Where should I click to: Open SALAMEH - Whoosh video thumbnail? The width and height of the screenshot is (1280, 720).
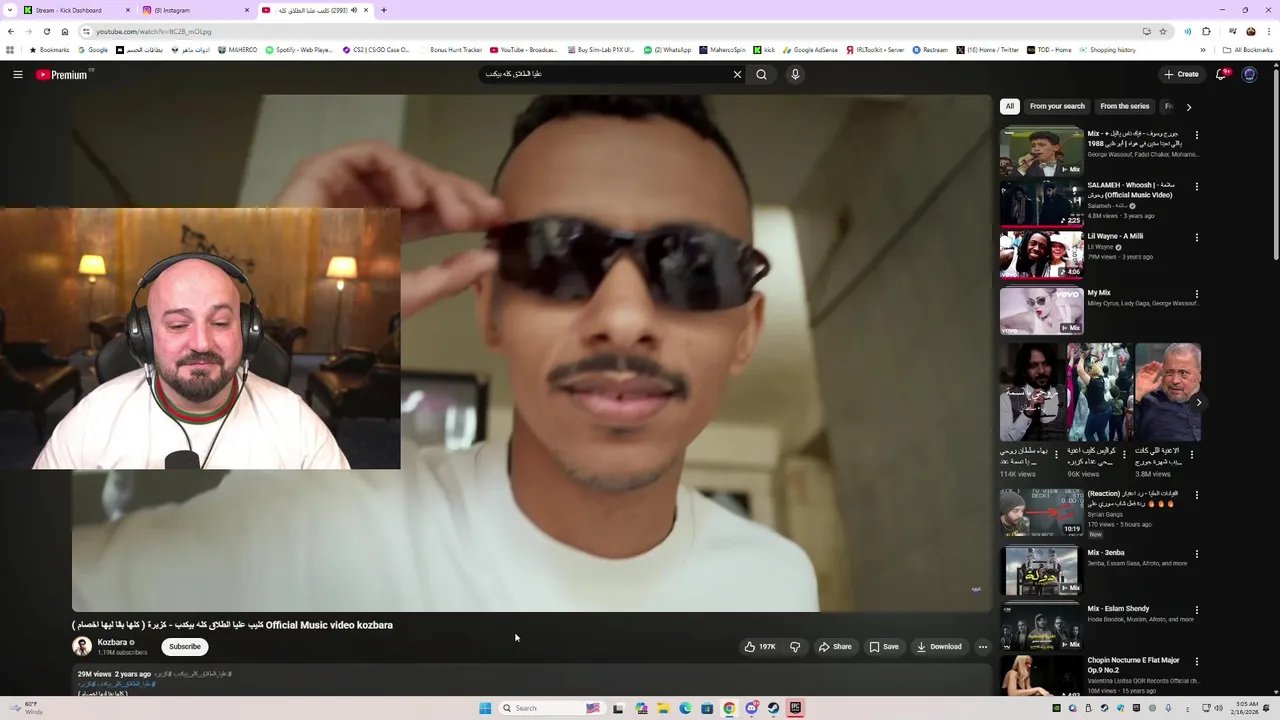point(1041,203)
